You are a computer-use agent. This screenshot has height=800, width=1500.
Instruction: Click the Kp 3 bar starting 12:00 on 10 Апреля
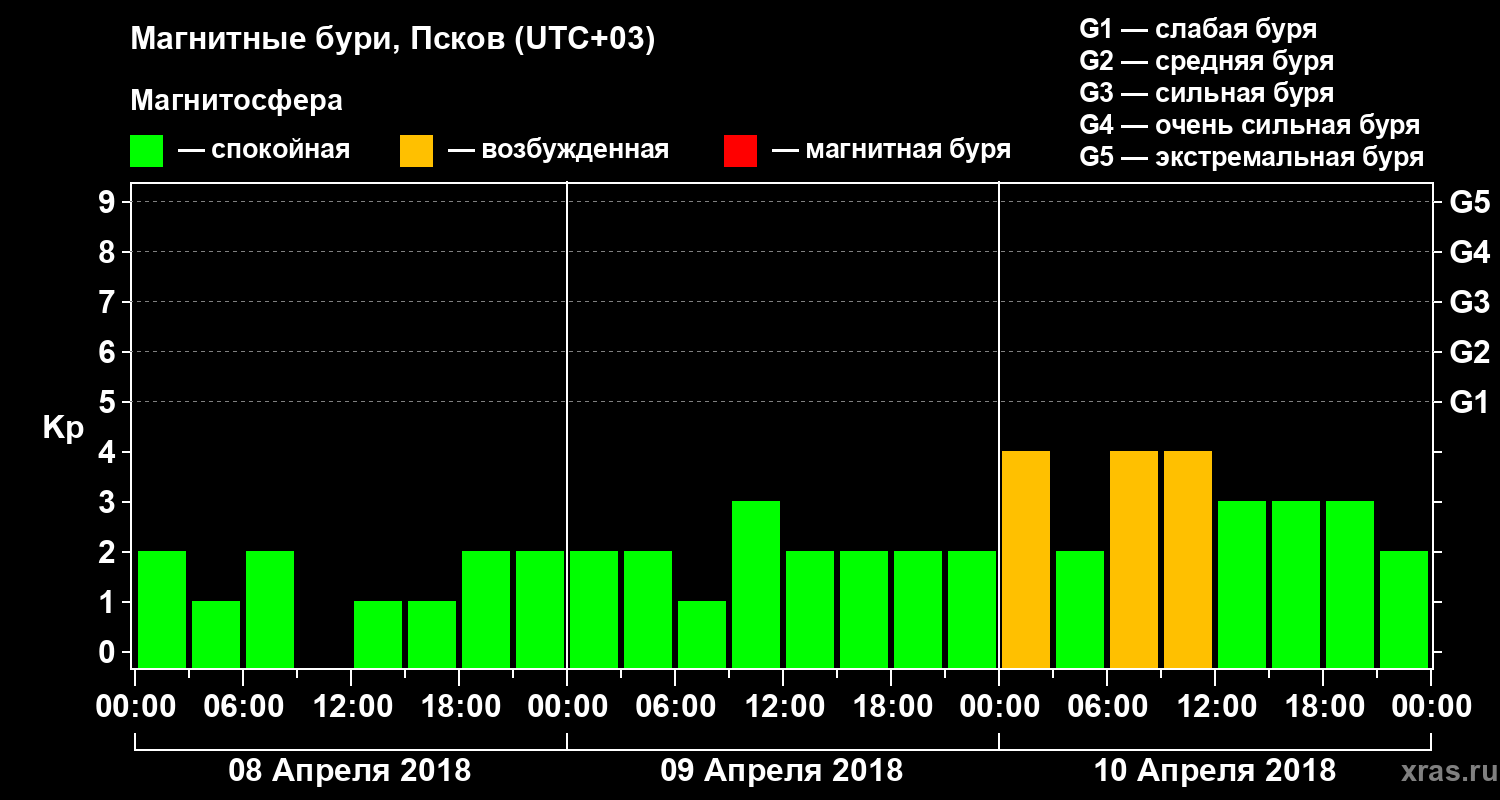[1242, 584]
